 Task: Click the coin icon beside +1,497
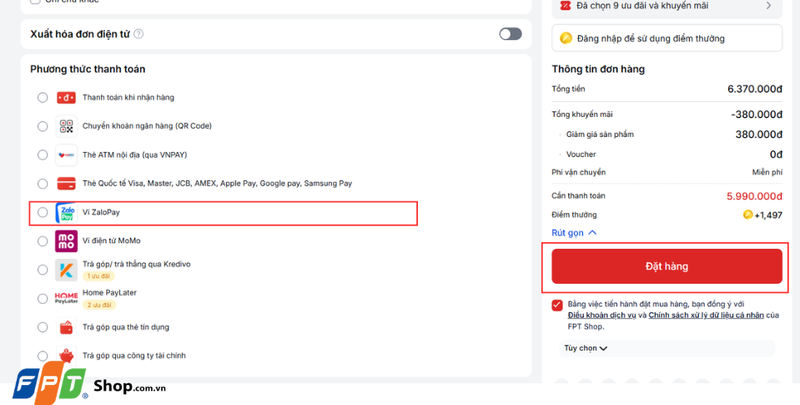point(747,215)
